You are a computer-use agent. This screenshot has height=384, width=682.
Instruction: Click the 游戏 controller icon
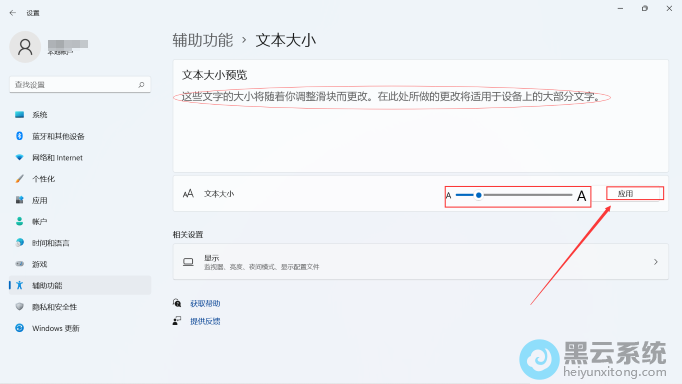(x=20, y=264)
